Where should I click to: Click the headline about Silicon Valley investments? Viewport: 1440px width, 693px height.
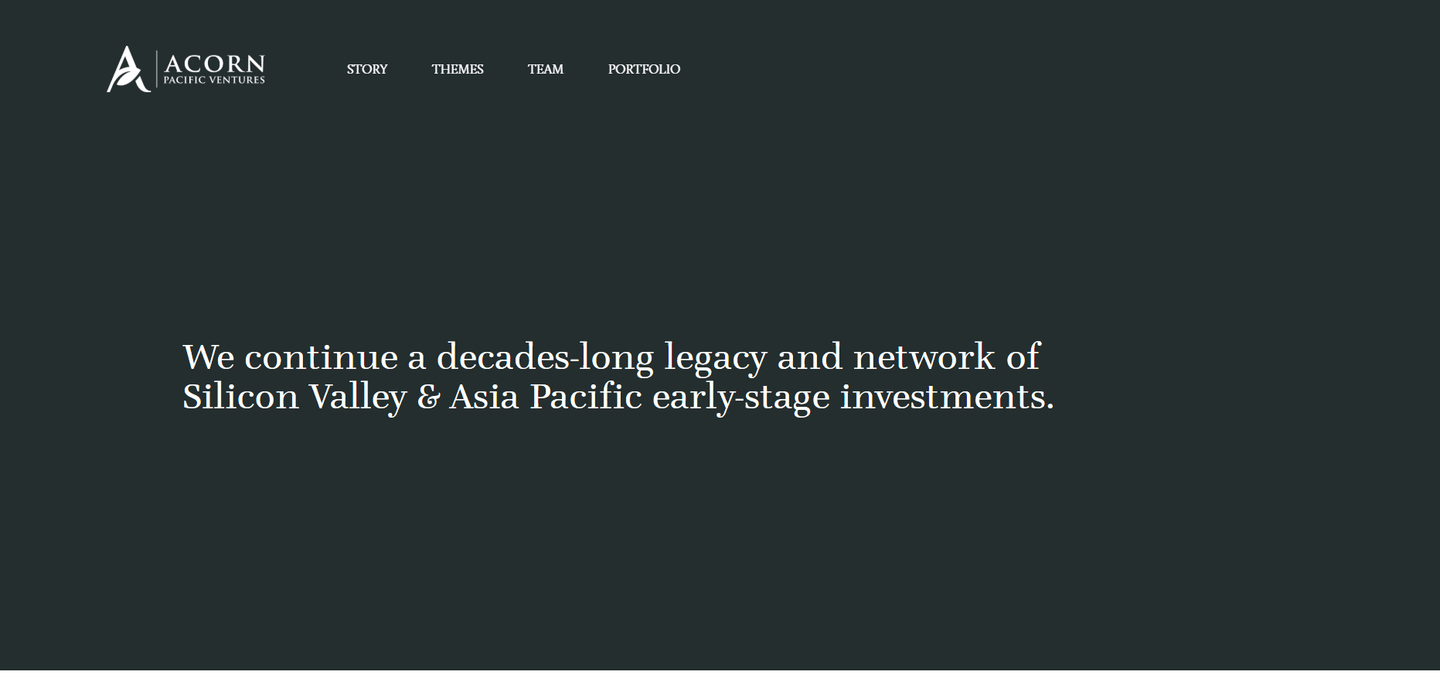[618, 376]
